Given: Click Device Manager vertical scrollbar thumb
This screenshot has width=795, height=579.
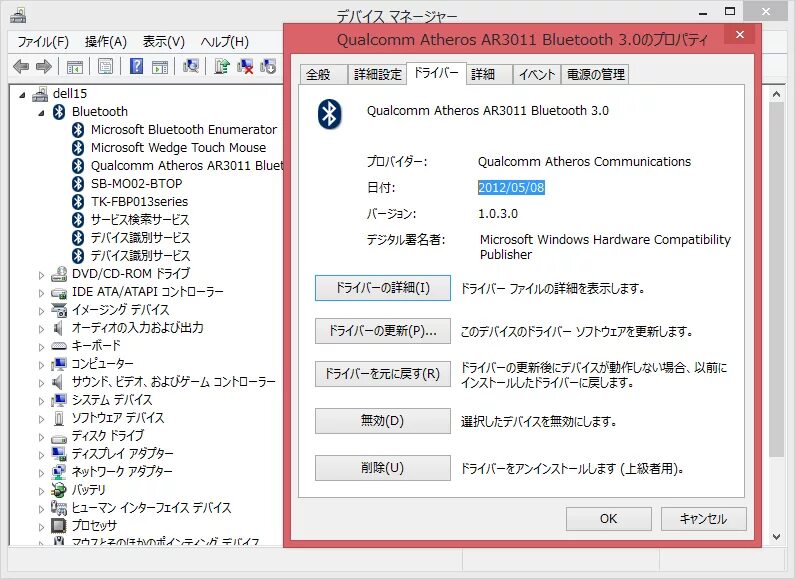Looking at the screenshot, I should click(x=776, y=280).
